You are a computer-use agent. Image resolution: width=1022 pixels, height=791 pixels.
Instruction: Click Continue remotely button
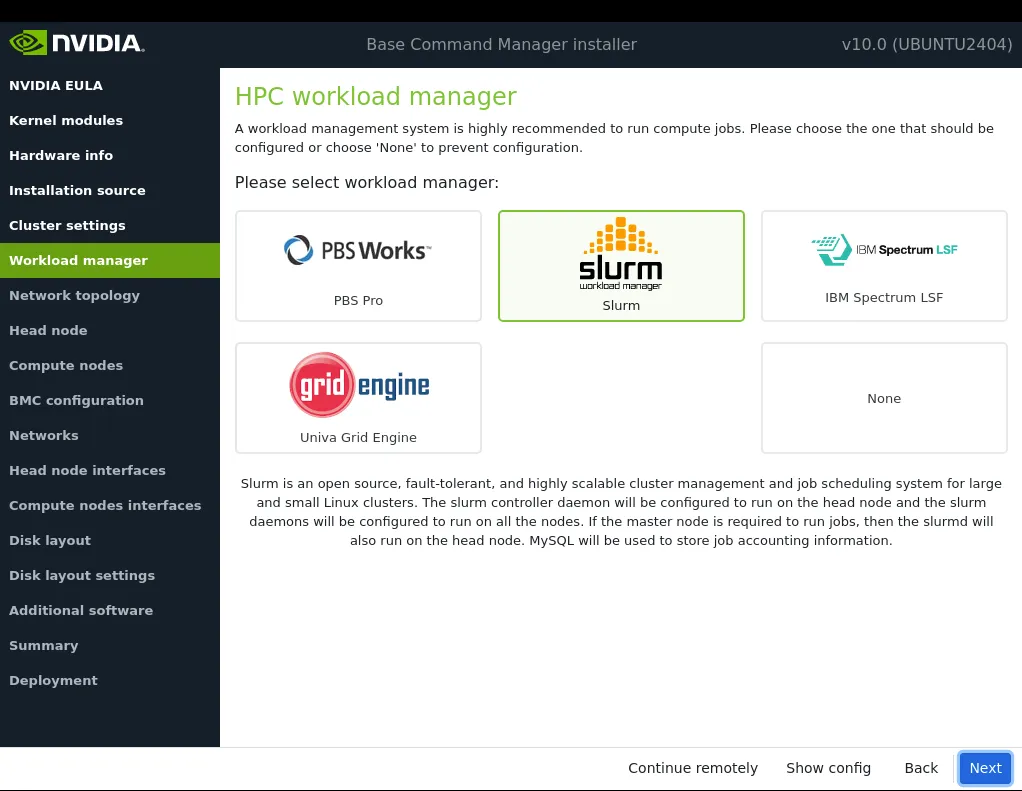click(x=693, y=768)
